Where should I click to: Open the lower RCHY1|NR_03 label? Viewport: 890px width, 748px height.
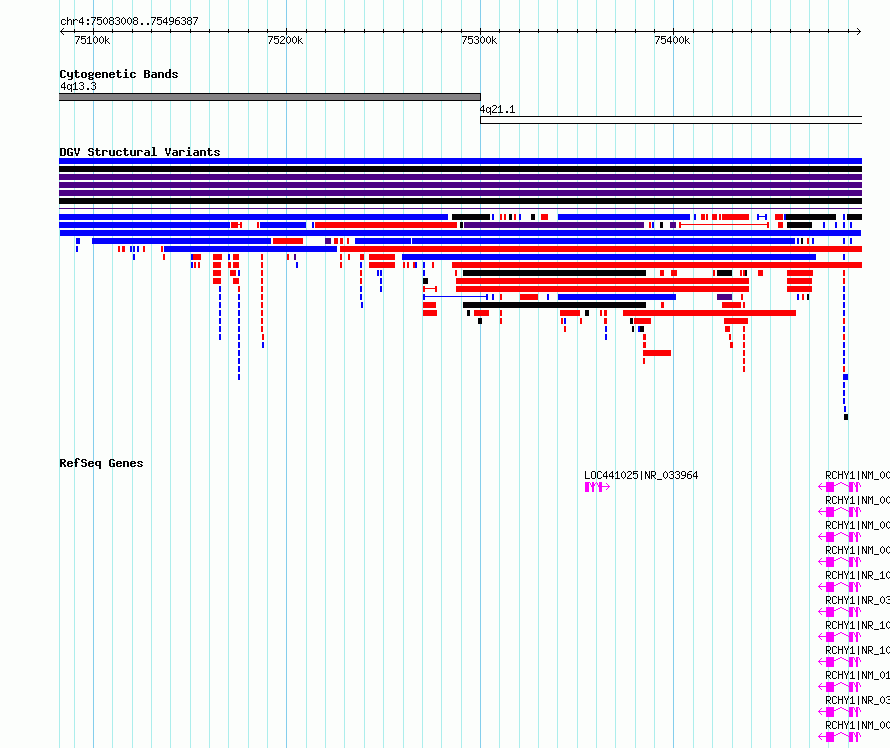coord(857,700)
